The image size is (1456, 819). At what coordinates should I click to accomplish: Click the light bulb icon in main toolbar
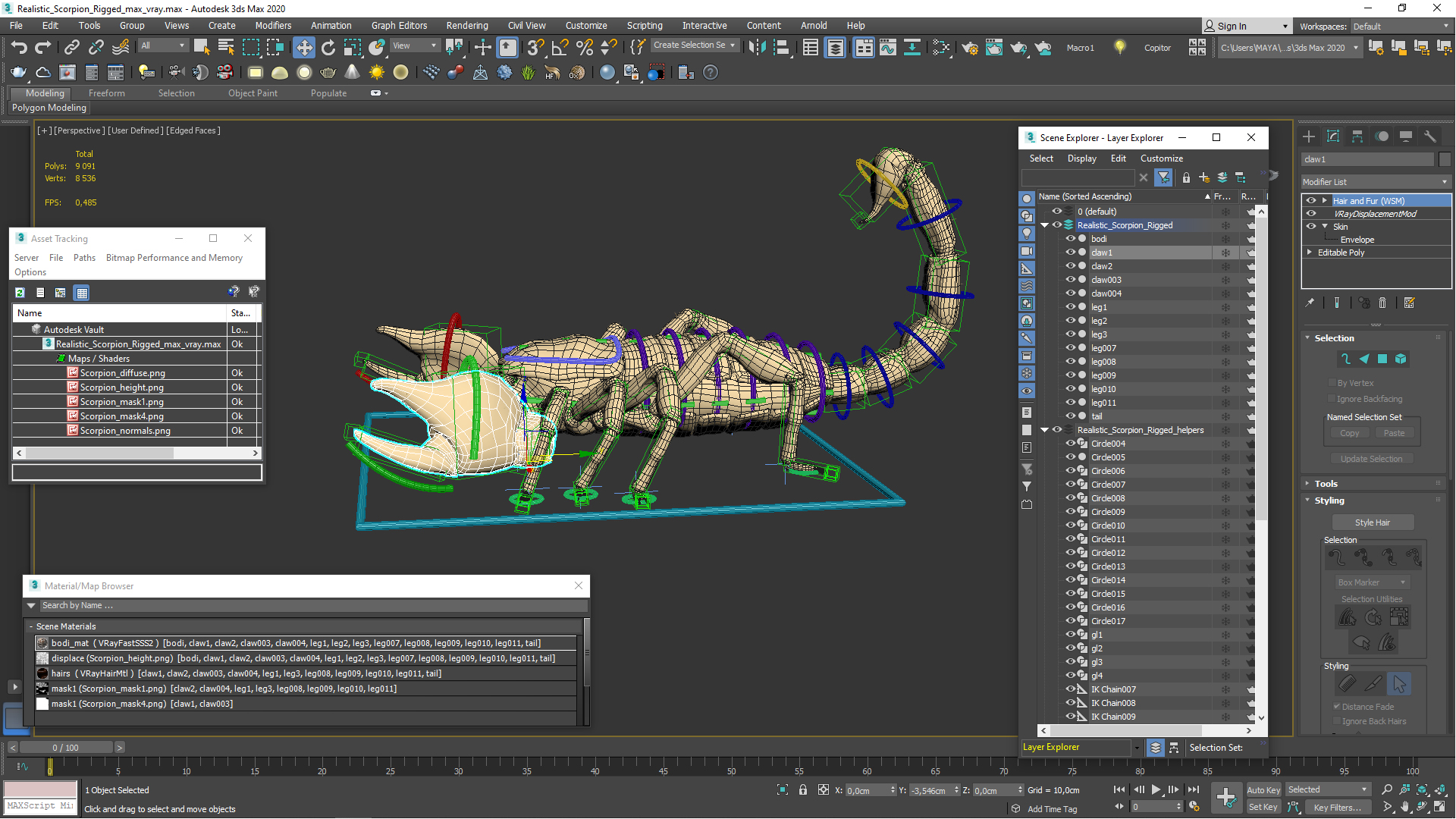[1119, 47]
